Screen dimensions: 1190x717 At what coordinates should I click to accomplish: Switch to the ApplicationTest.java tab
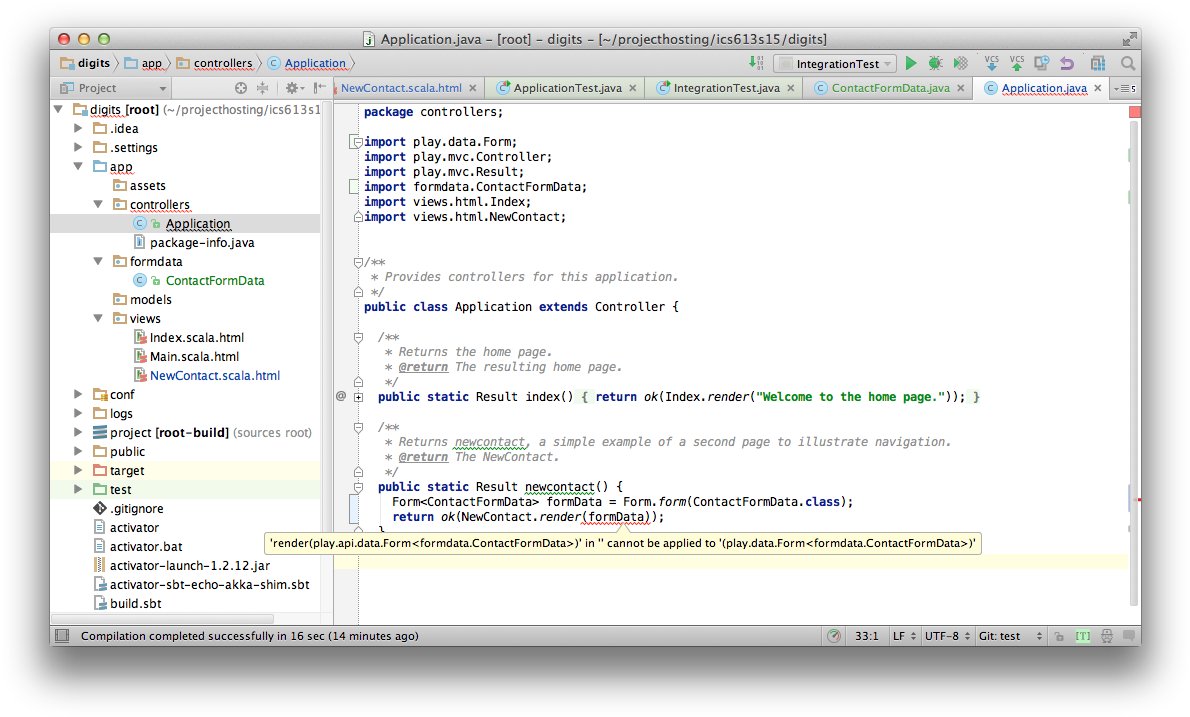pos(567,88)
